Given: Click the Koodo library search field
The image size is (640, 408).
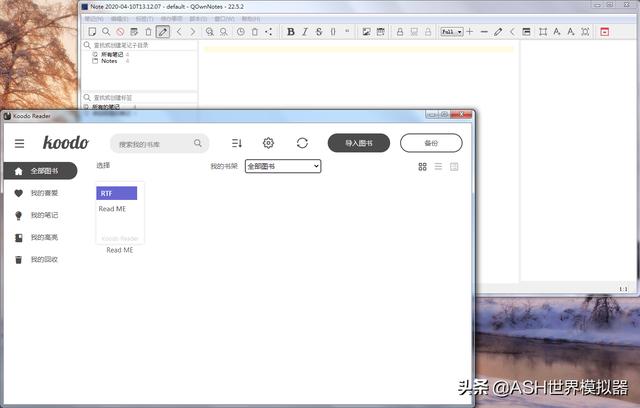Looking at the screenshot, I should tap(160, 144).
